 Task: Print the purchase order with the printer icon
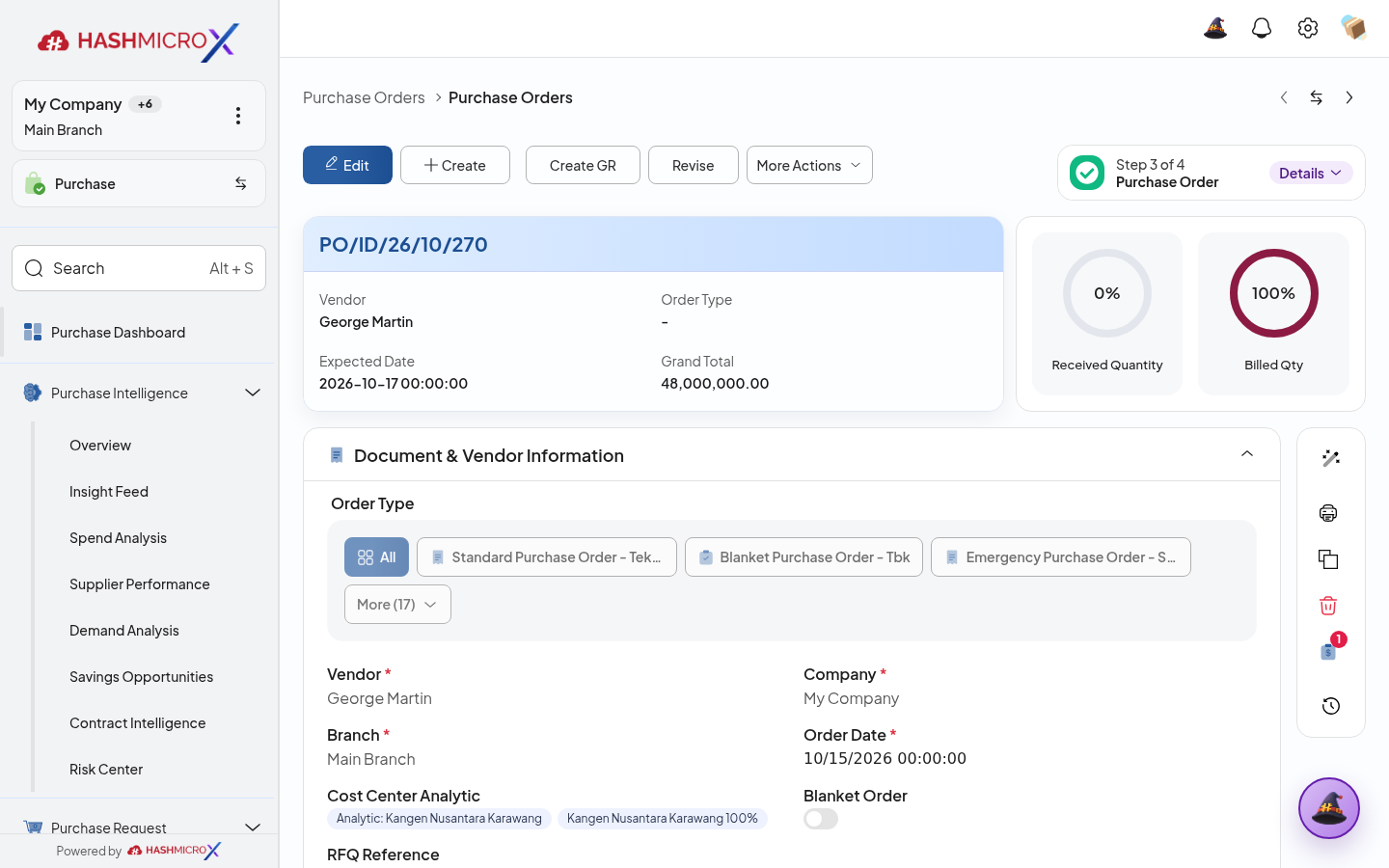tap(1328, 513)
